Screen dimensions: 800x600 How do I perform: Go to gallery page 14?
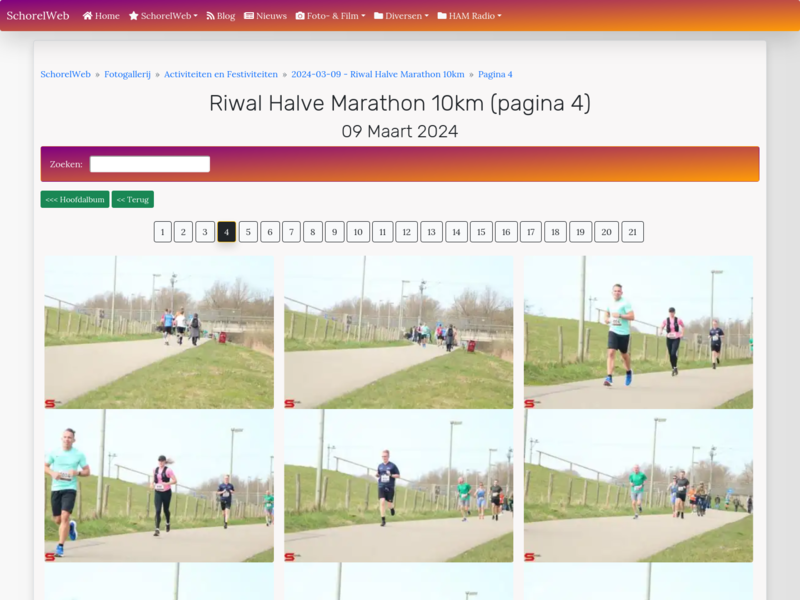click(x=457, y=232)
